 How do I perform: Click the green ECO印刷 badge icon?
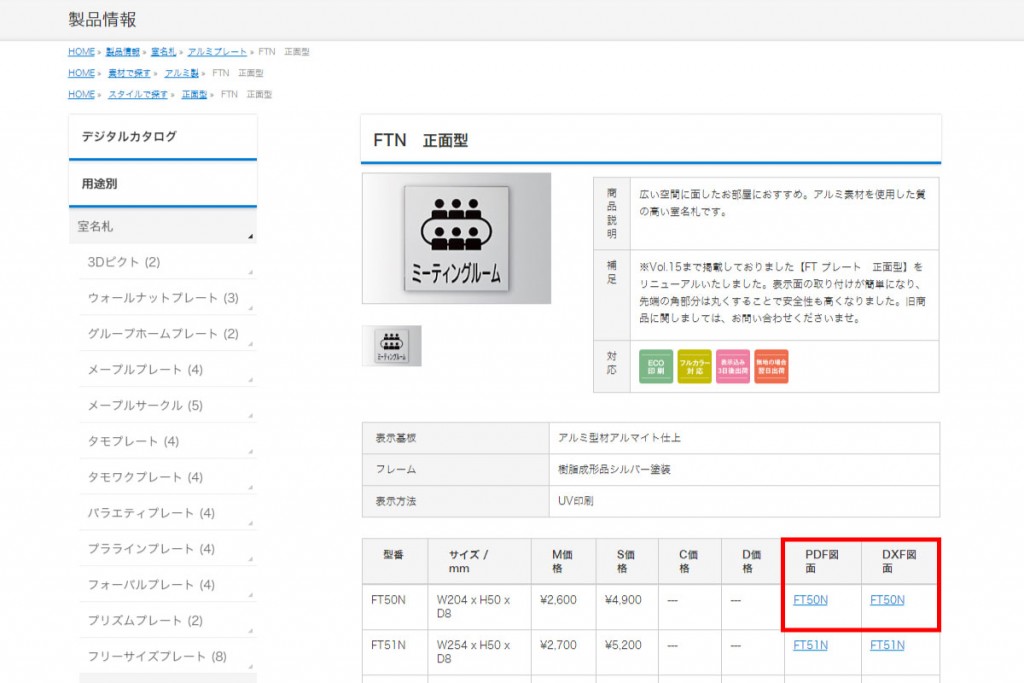[656, 366]
